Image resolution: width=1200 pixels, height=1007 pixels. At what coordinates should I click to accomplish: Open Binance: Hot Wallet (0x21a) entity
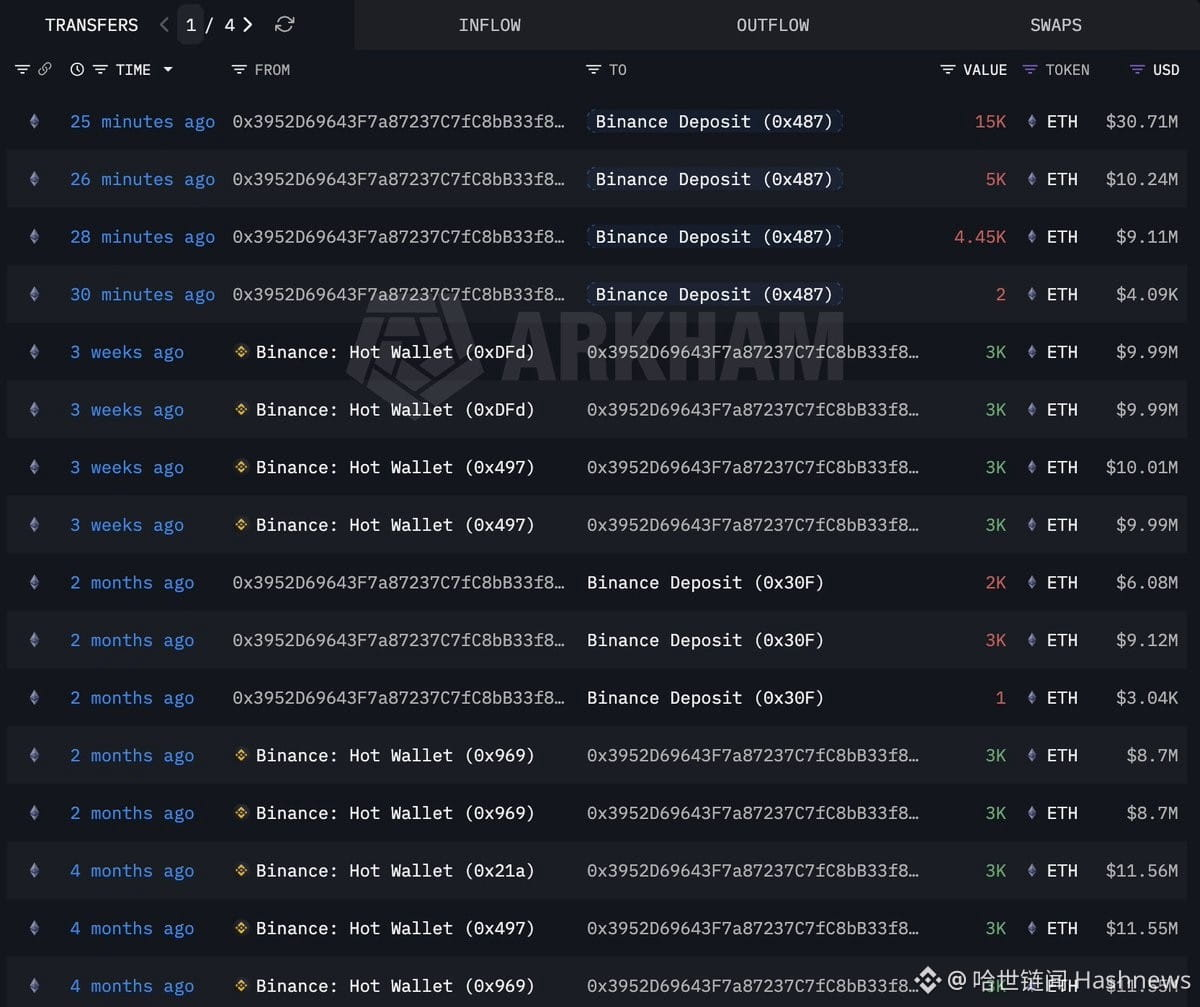click(395, 871)
